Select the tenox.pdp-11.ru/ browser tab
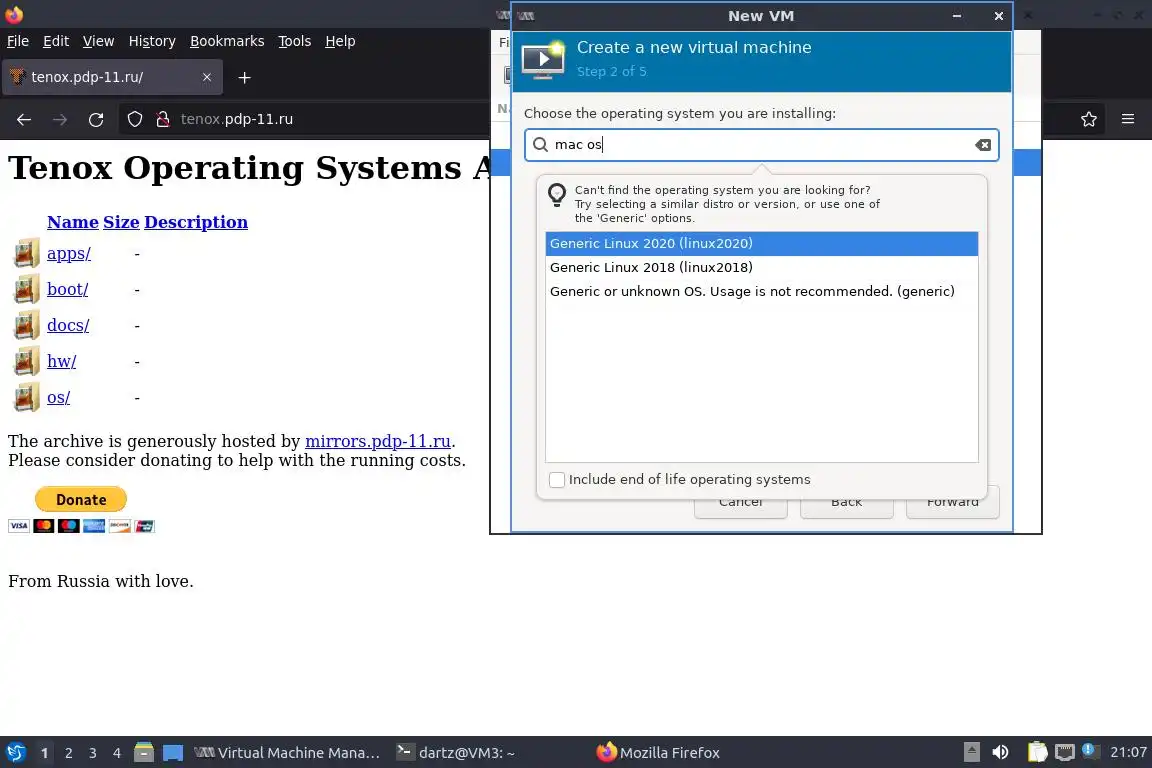 pyautogui.click(x=112, y=77)
